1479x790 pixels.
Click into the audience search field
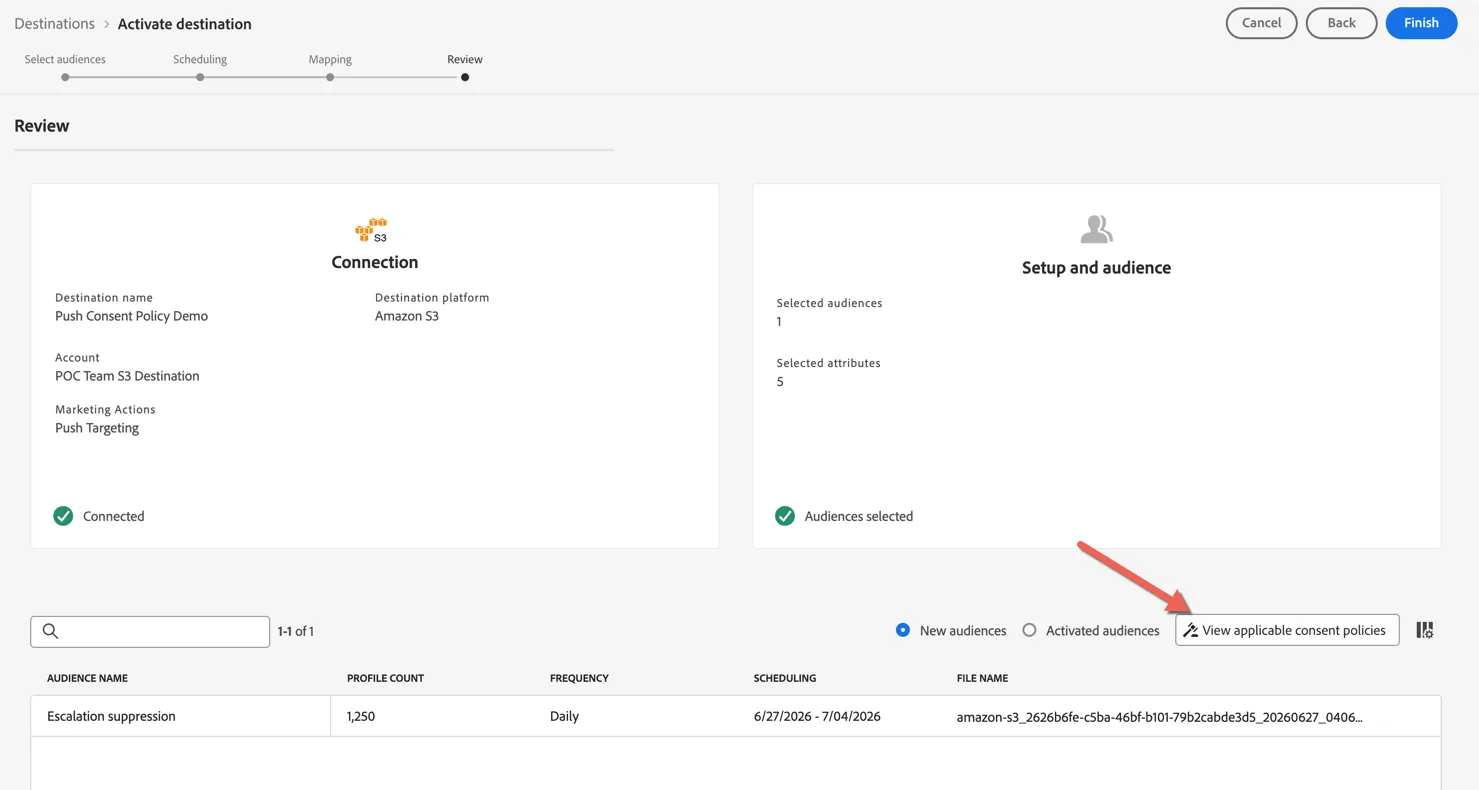click(x=150, y=631)
